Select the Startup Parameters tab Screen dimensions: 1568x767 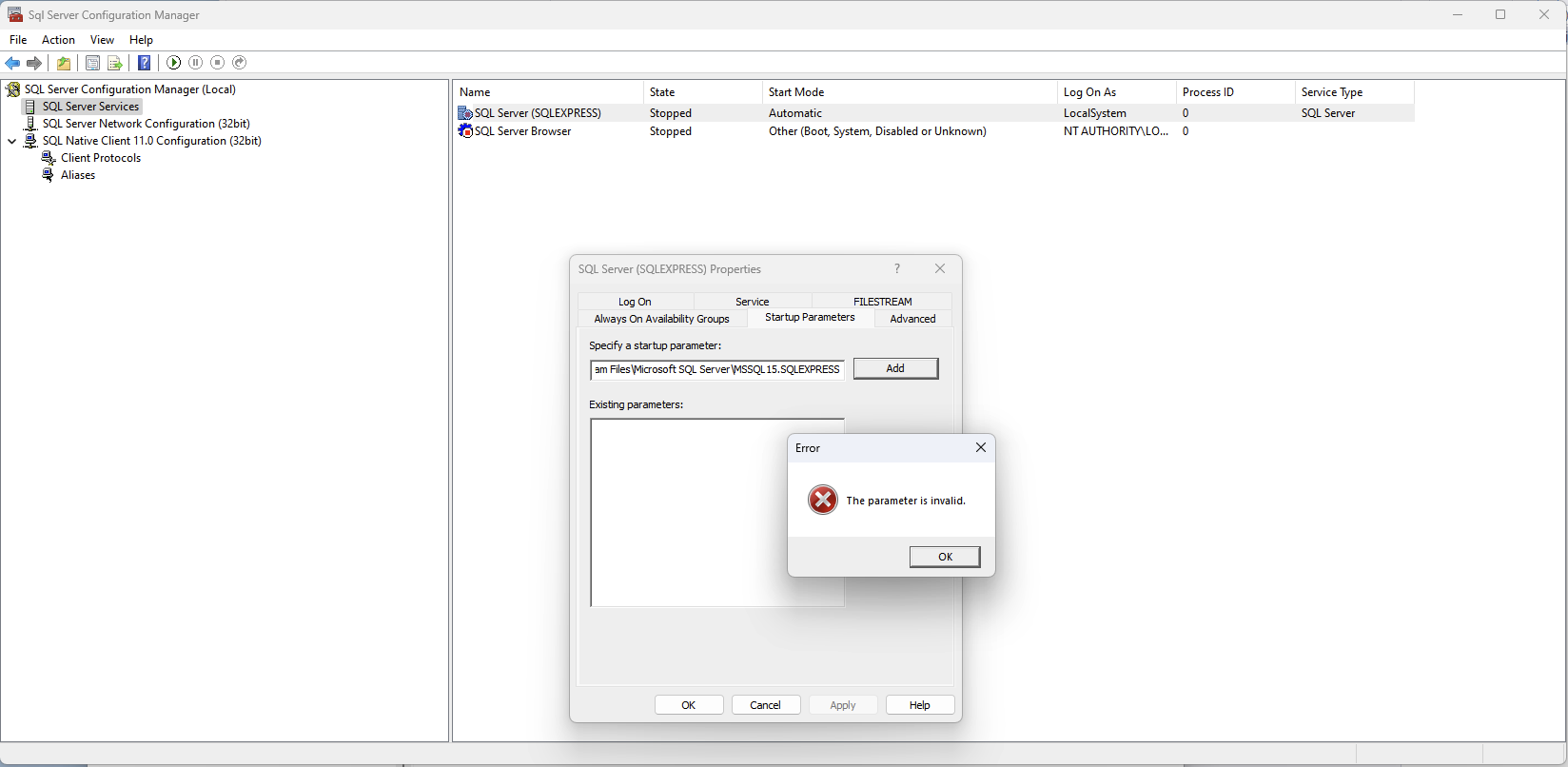810,318
